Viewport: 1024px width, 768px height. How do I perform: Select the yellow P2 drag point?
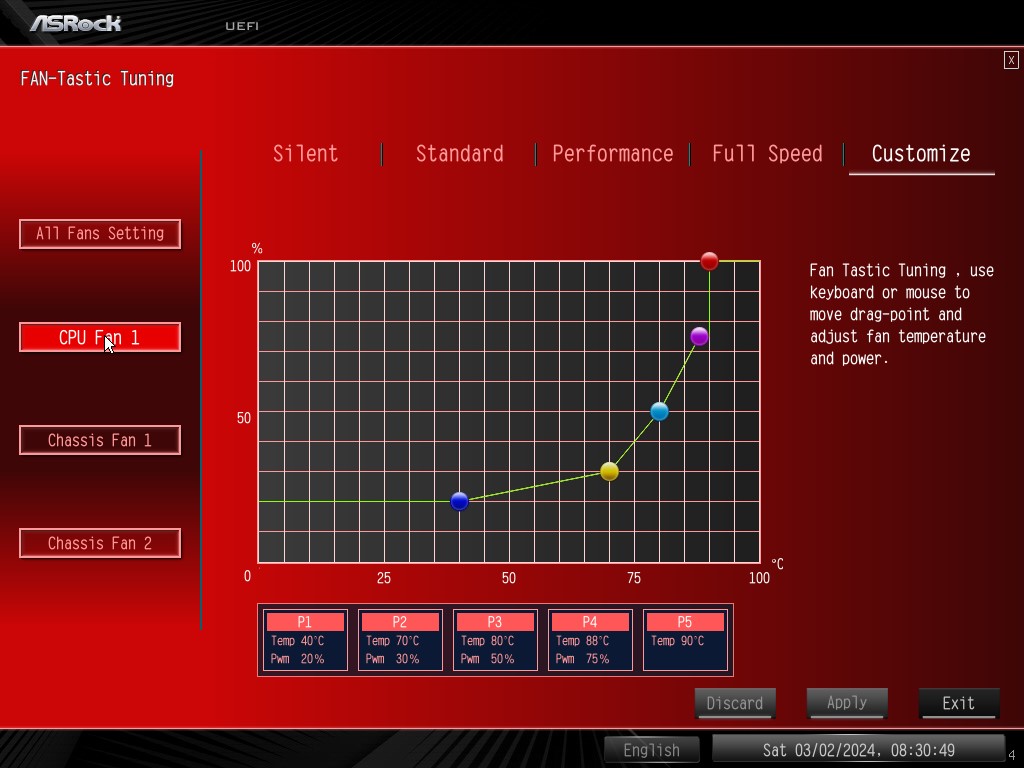[x=610, y=471]
